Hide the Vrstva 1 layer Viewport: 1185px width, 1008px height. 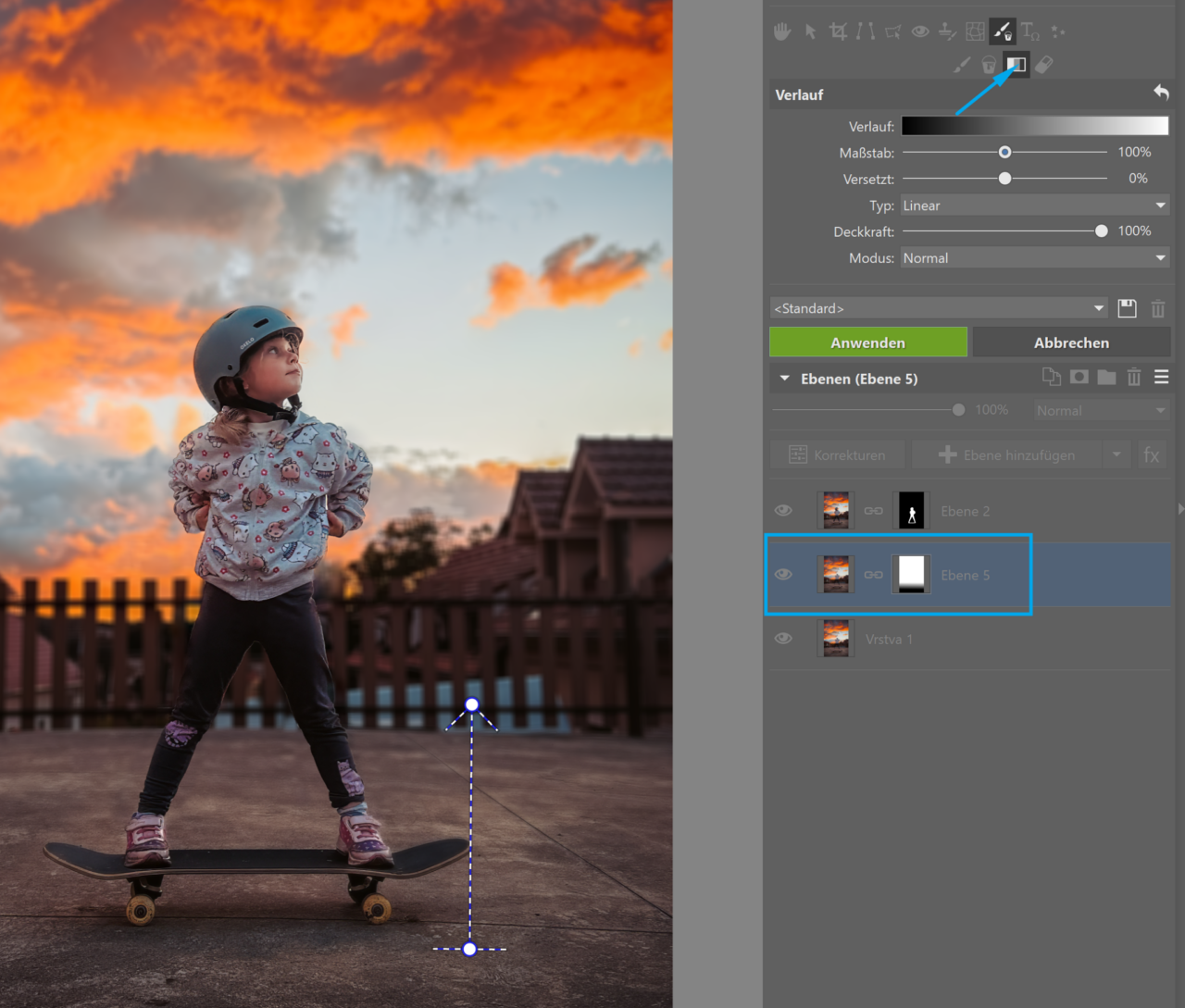point(783,639)
